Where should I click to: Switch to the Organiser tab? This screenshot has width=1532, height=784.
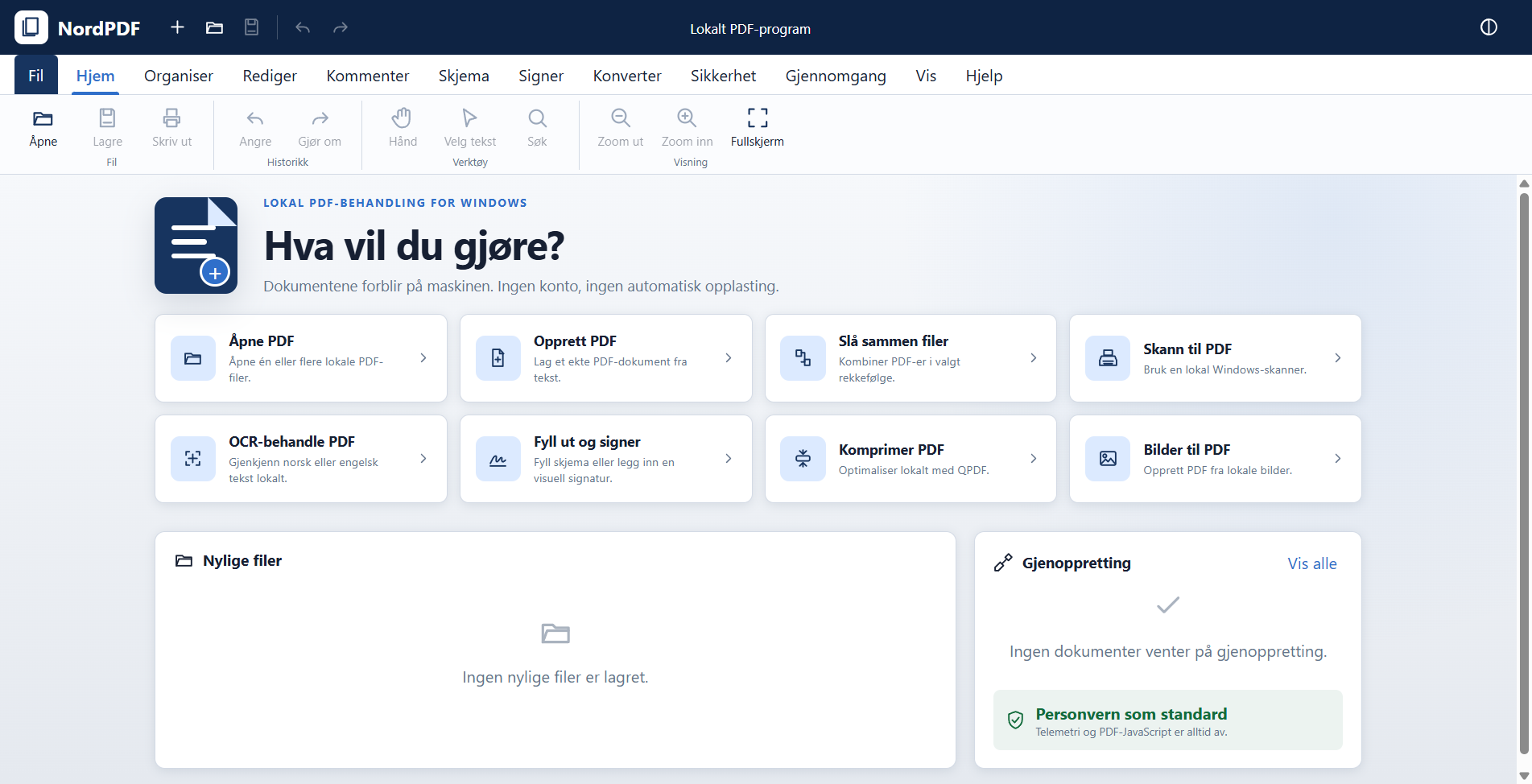[x=179, y=75]
